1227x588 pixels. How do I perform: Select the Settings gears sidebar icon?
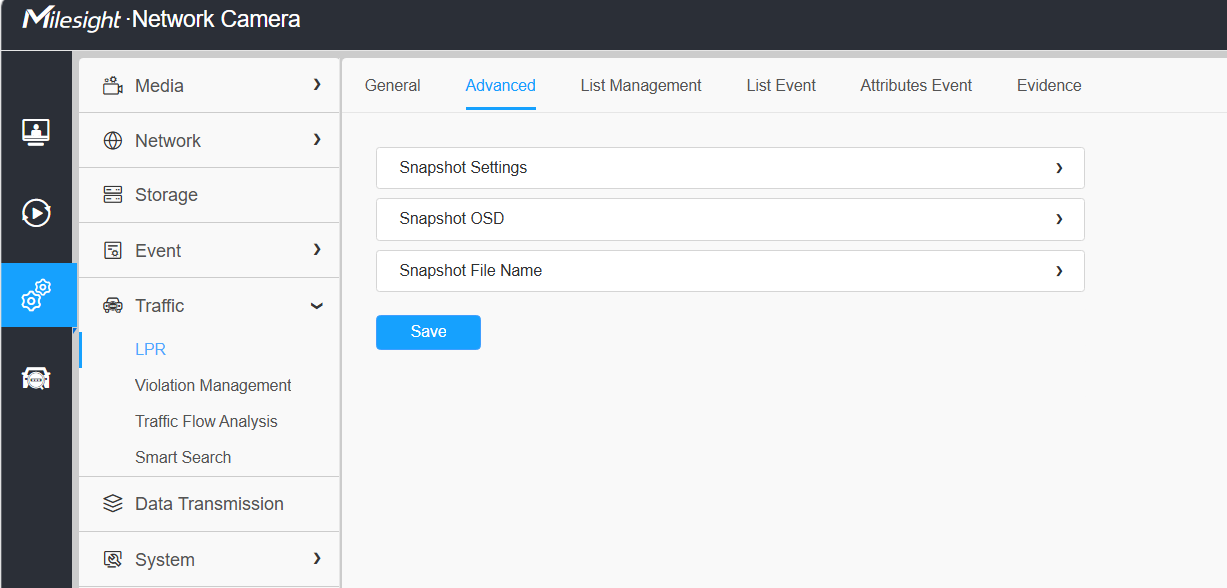point(37,295)
